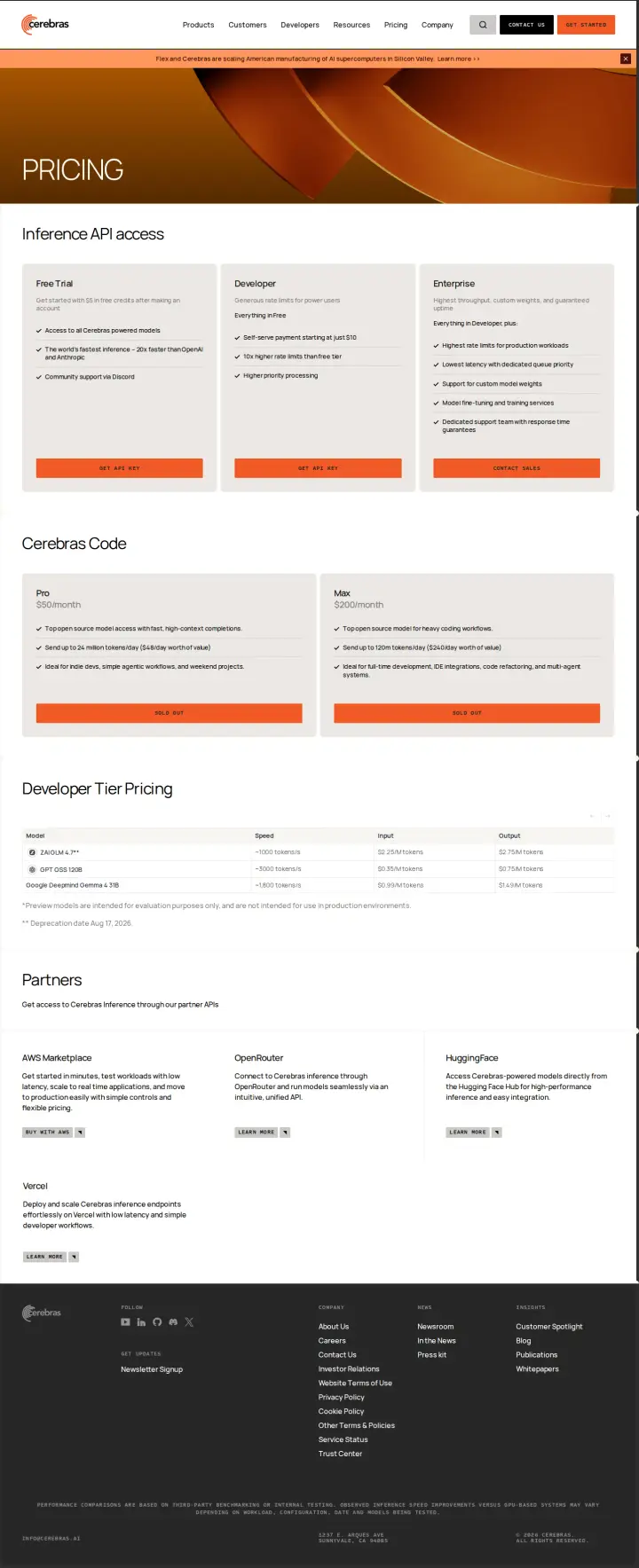The height and width of the screenshot is (1568, 639).
Task: Open the Resources menu
Action: coord(351,25)
